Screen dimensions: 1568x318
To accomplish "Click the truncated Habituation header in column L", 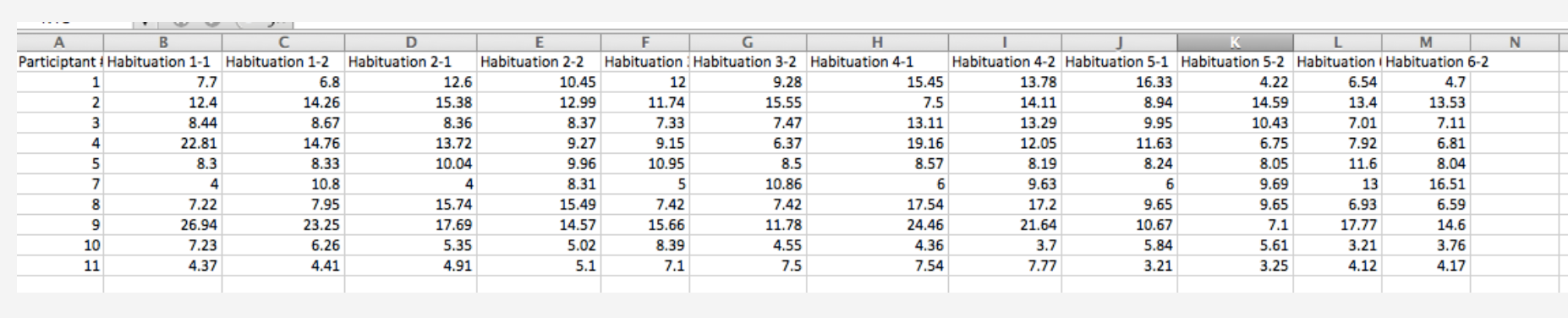I will point(1338,62).
